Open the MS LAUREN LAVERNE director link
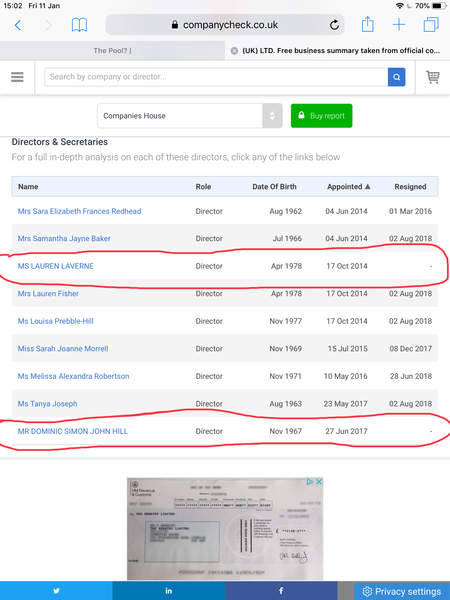The height and width of the screenshot is (600, 450). click(x=55, y=266)
